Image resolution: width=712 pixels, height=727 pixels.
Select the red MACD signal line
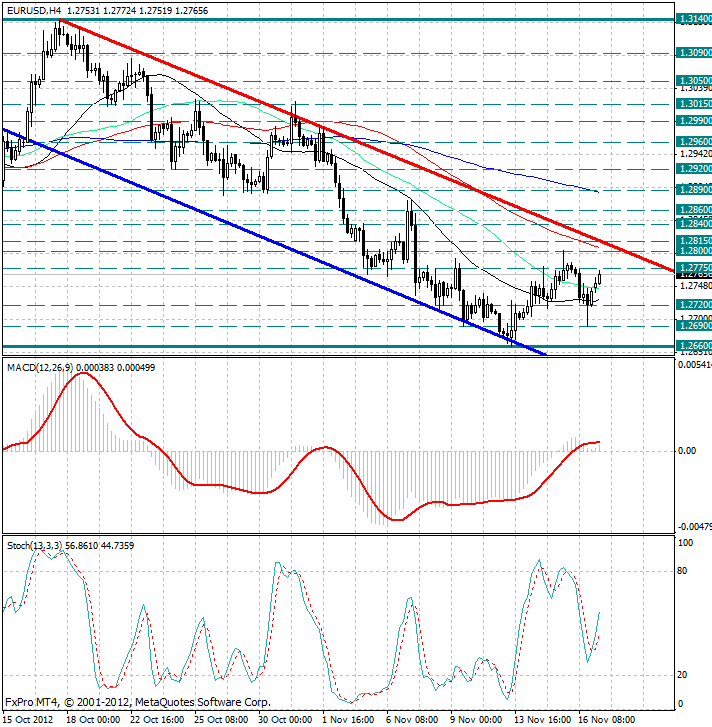click(x=301, y=459)
